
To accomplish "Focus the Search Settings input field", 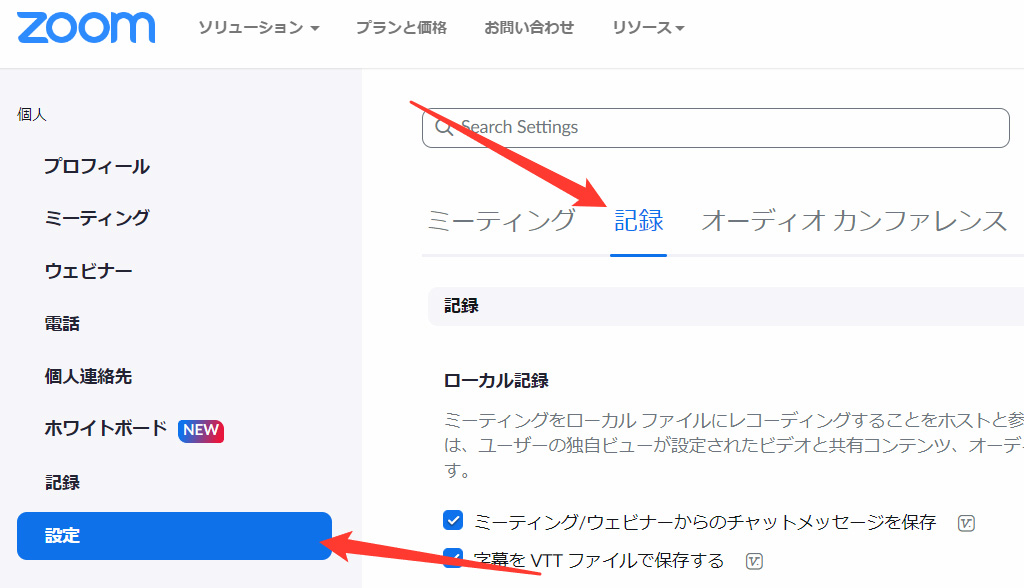I will [720, 128].
